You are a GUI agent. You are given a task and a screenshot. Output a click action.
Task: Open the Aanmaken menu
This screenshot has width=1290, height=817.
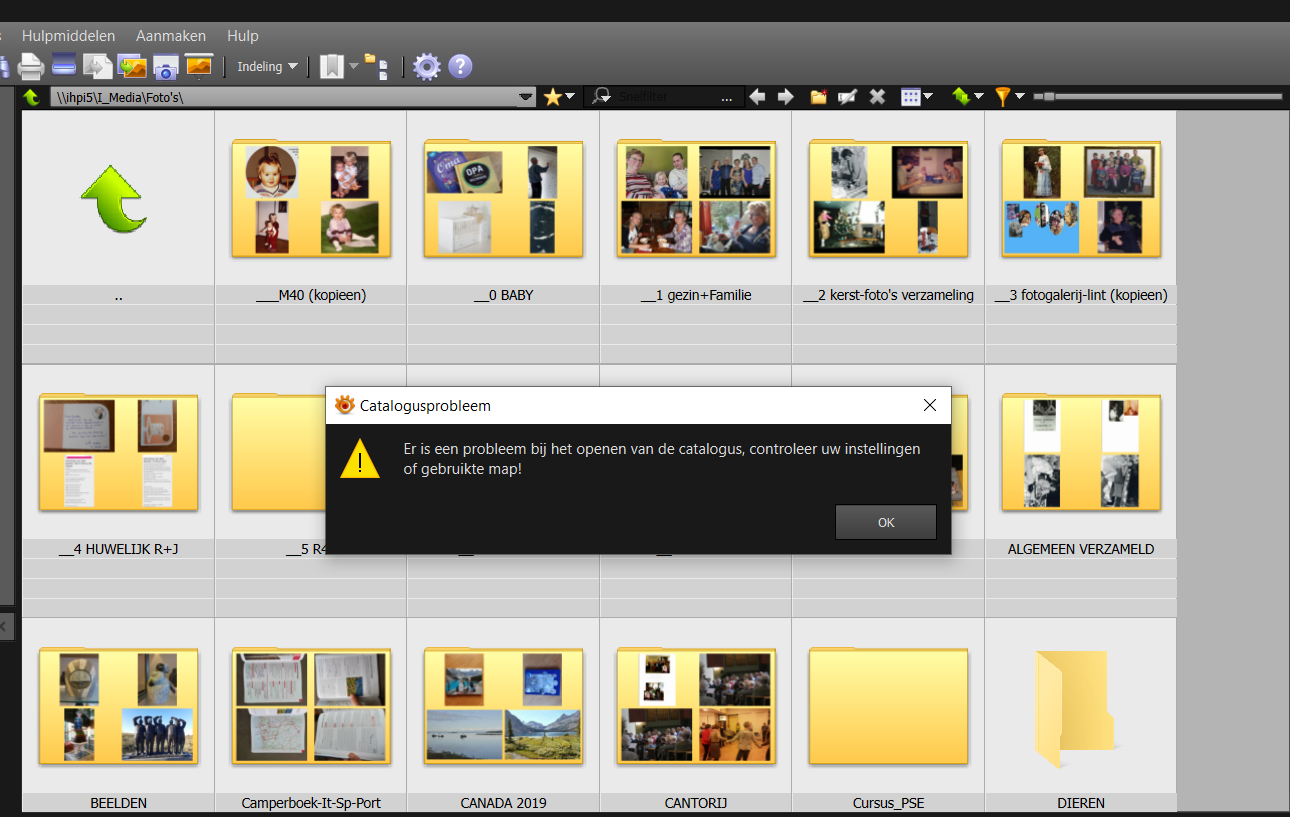point(171,35)
